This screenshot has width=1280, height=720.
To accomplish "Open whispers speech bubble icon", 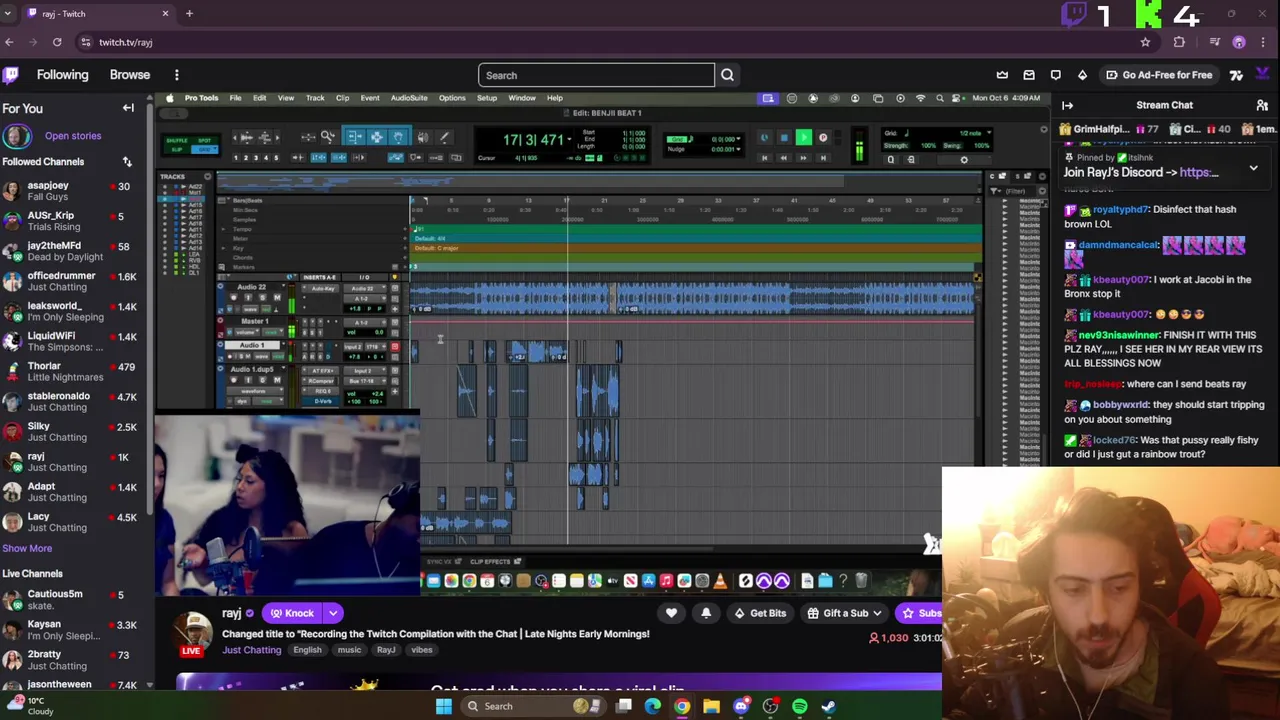I will 1056,75.
